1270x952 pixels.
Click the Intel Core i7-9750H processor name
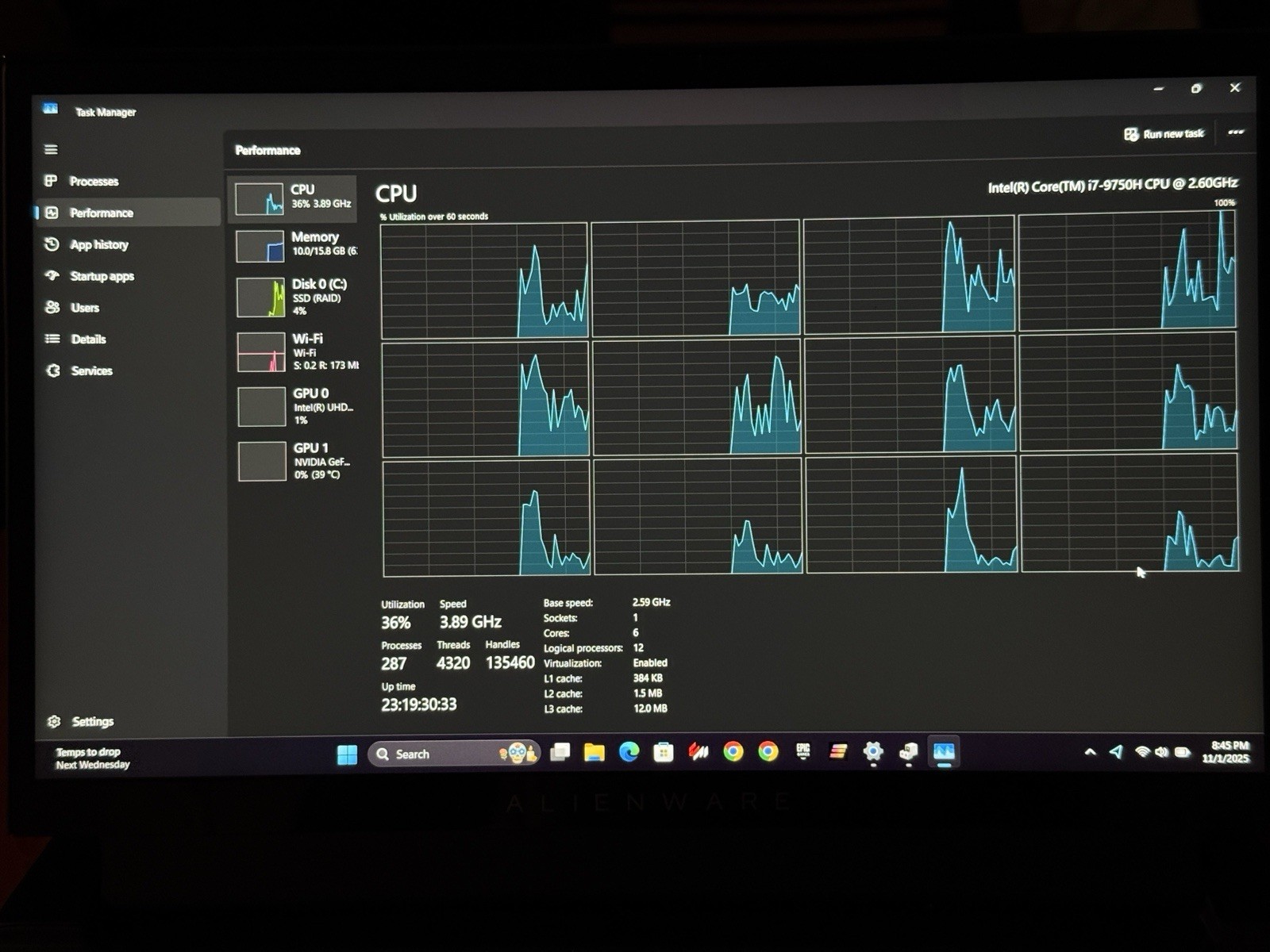pos(1112,186)
